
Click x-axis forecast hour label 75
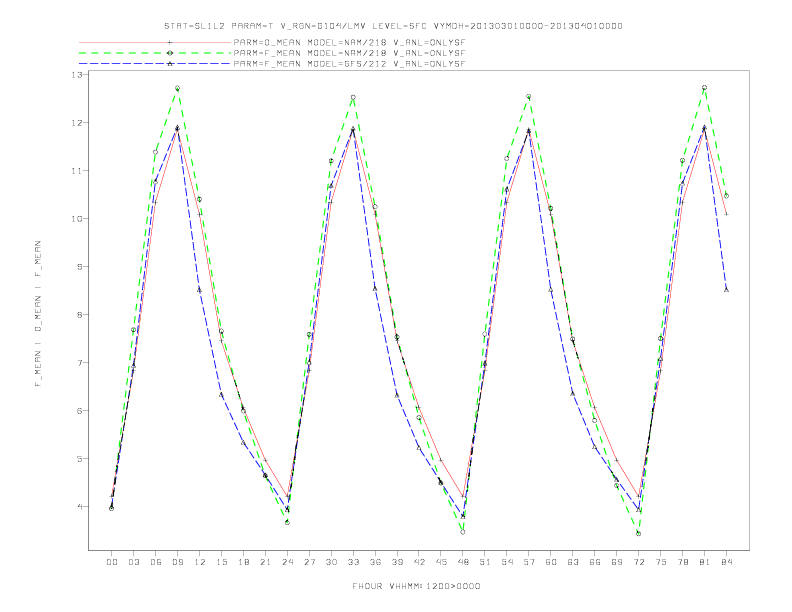coord(661,562)
